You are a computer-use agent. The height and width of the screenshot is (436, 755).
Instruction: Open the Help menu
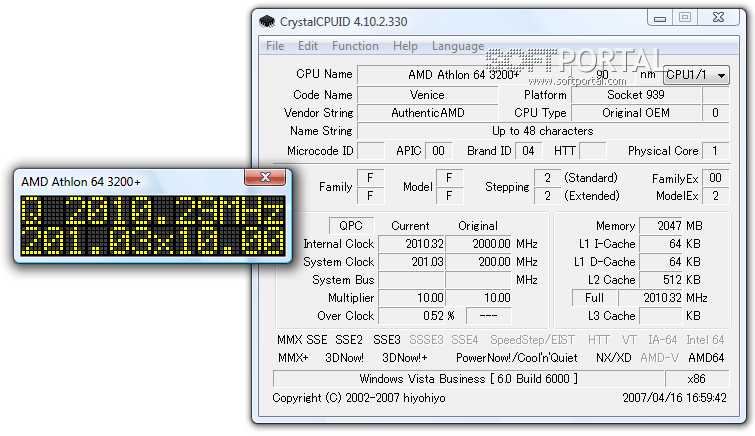tap(405, 46)
